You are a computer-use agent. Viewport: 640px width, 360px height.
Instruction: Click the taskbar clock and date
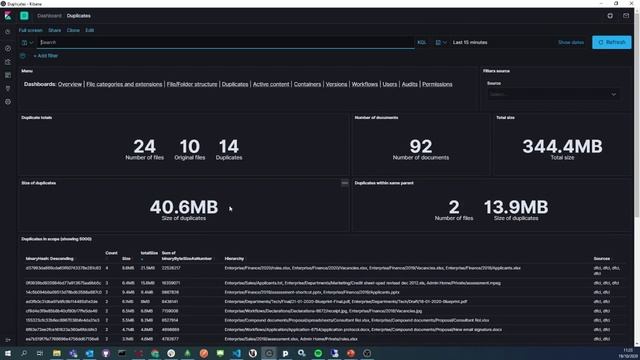(627, 353)
